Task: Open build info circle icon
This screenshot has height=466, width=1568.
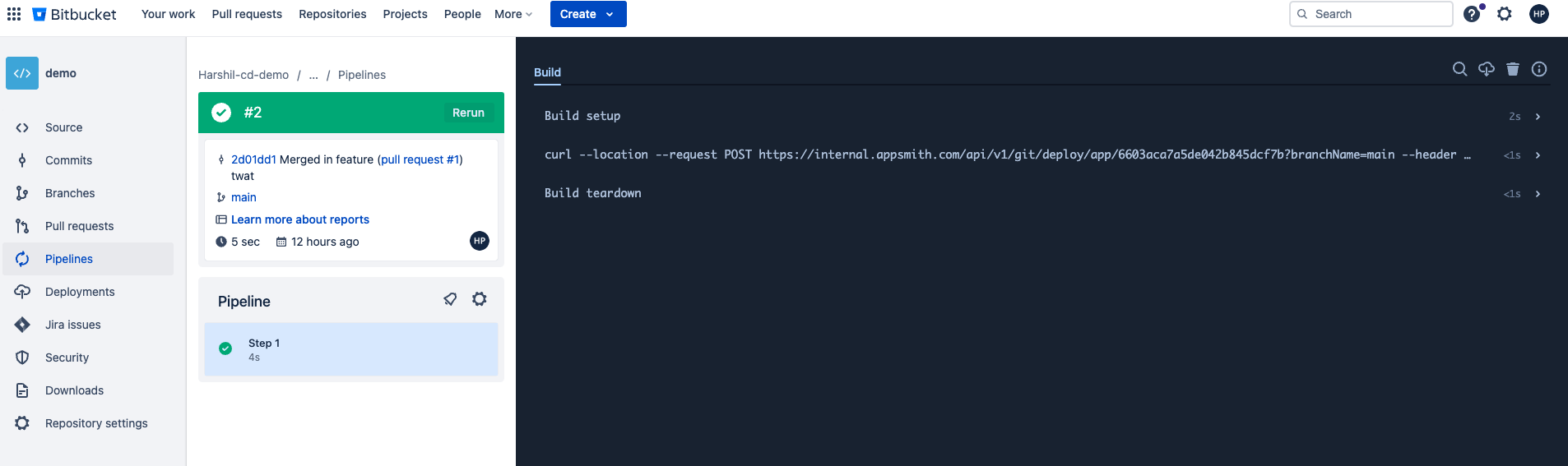Action: 1538,69
